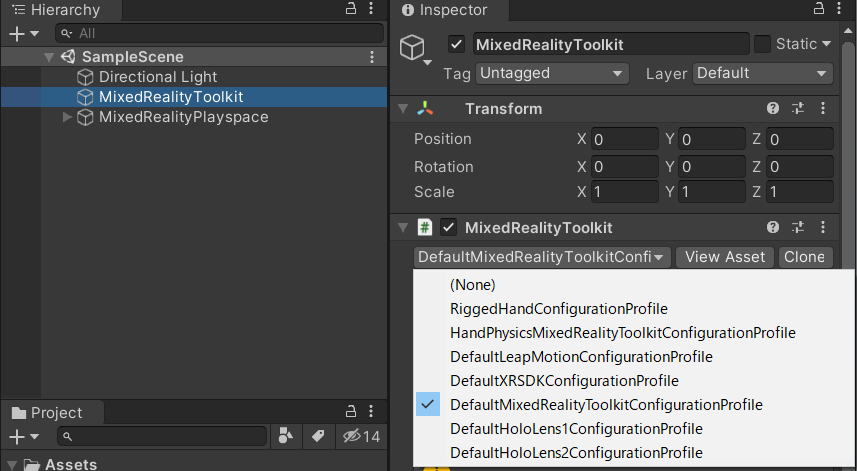Click cube icon of MixedRealityPlayspace row
This screenshot has height=471, width=857.
point(85,117)
